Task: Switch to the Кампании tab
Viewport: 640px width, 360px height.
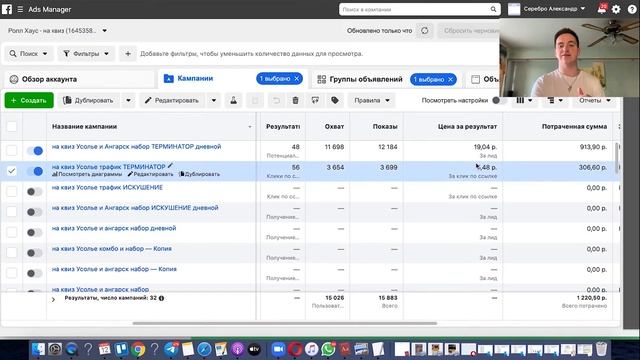Action: click(x=195, y=78)
